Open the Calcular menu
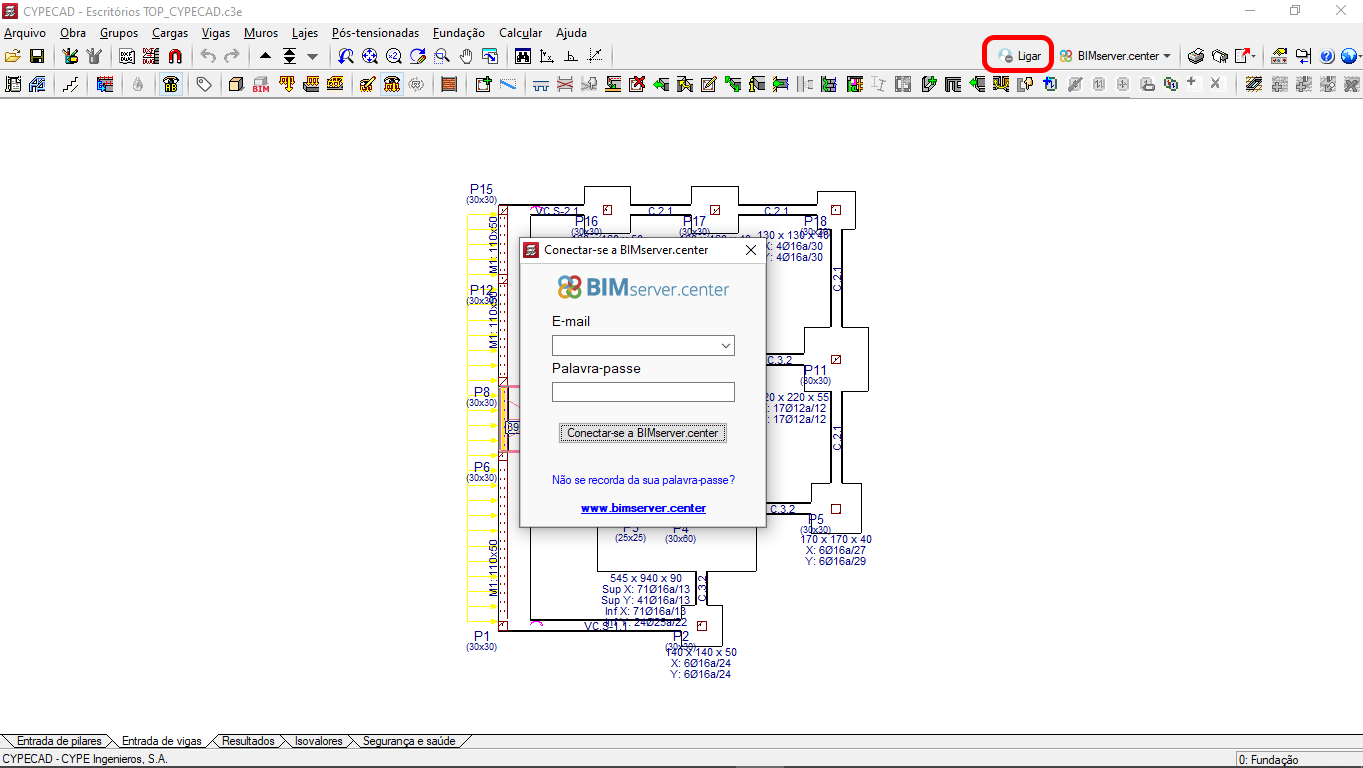The image size is (1363, 768). 521,33
